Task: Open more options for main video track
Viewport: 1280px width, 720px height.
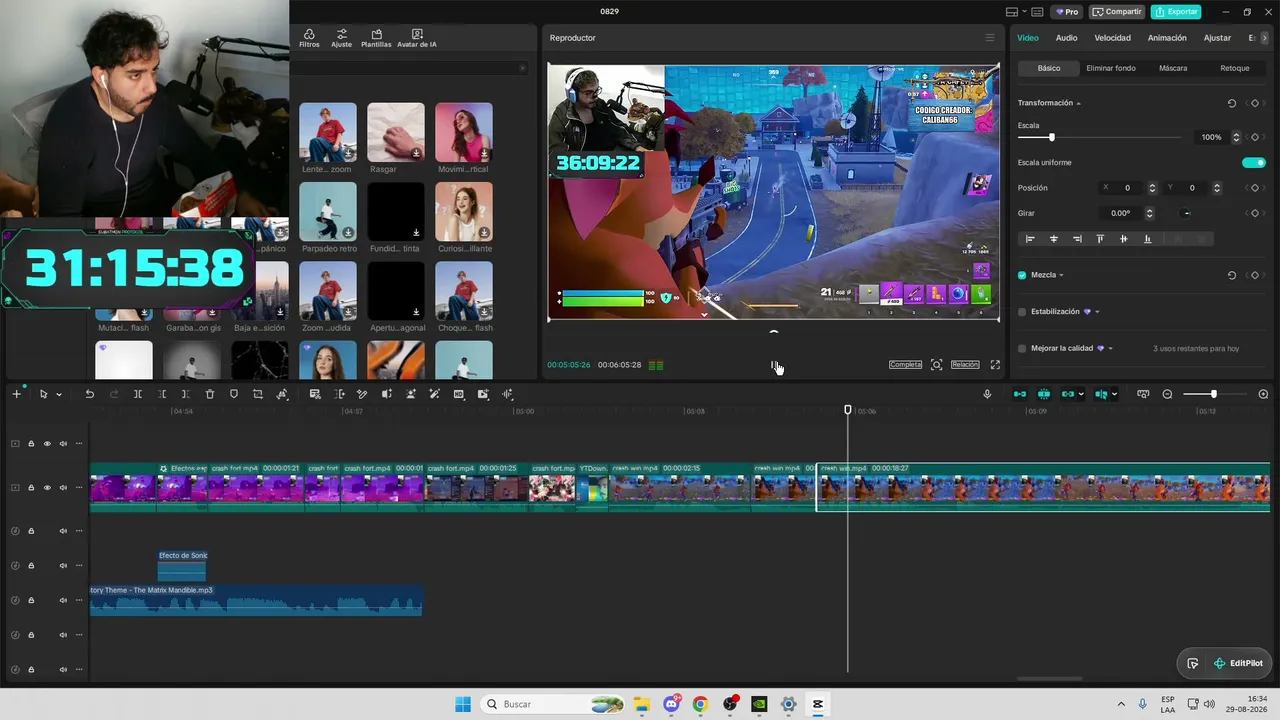Action: tap(78, 488)
